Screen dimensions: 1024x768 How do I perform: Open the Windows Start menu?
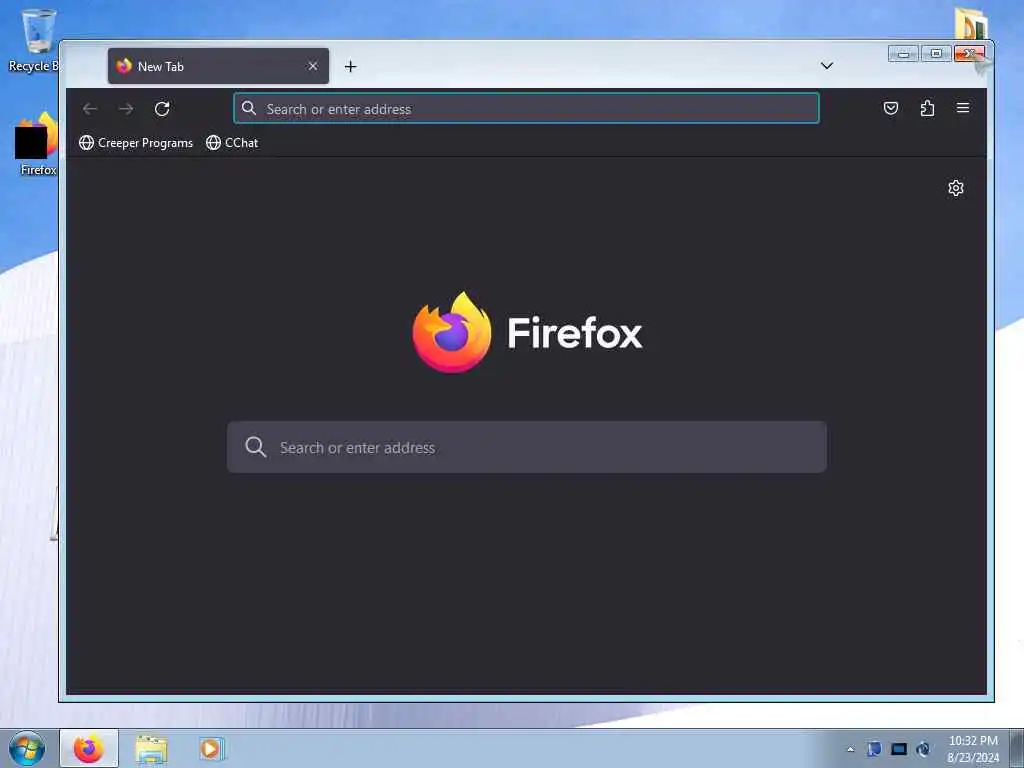pos(27,748)
